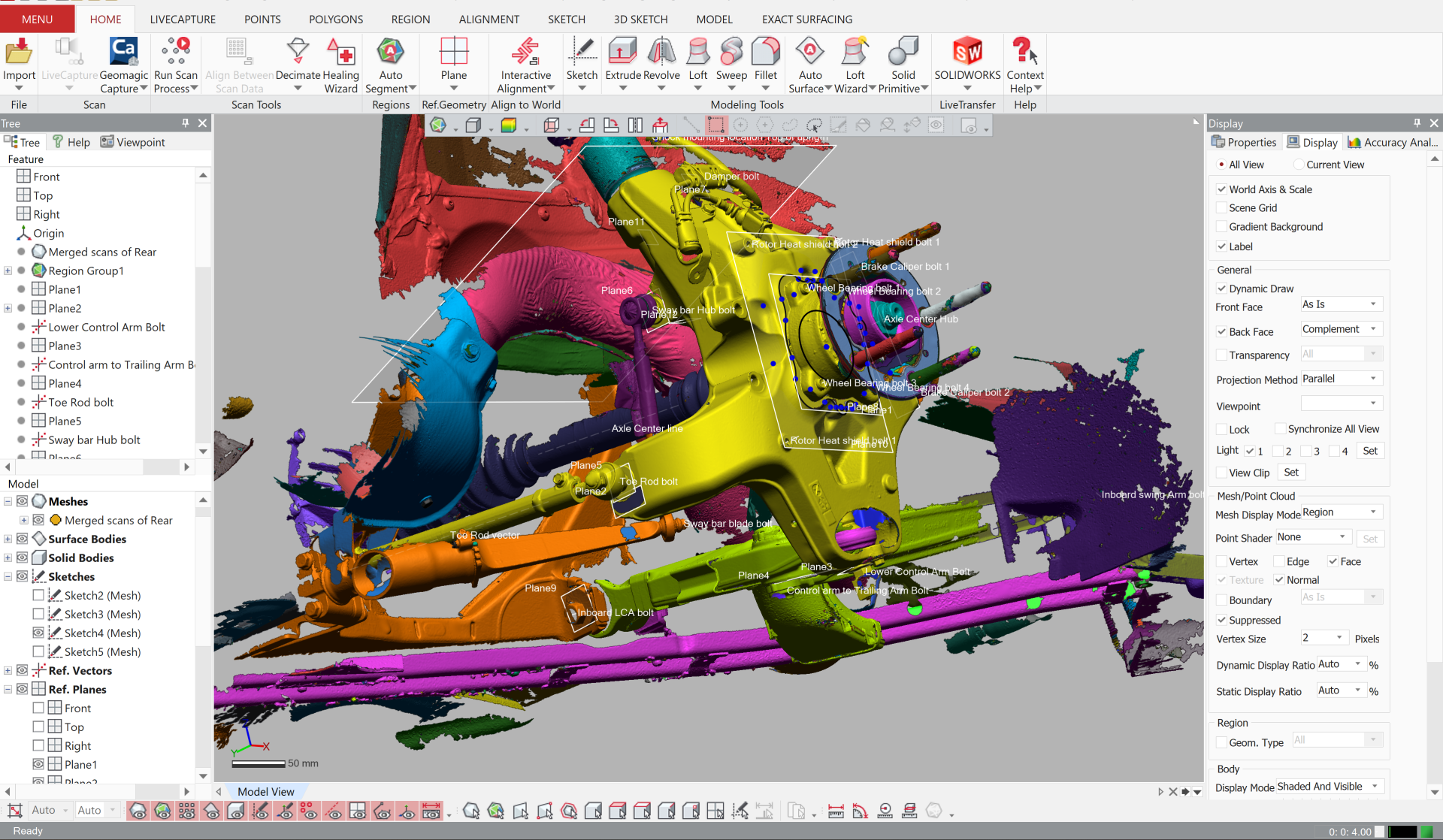Switch to the POLYGONS ribbon tab
This screenshot has width=1443, height=840.
tap(335, 19)
